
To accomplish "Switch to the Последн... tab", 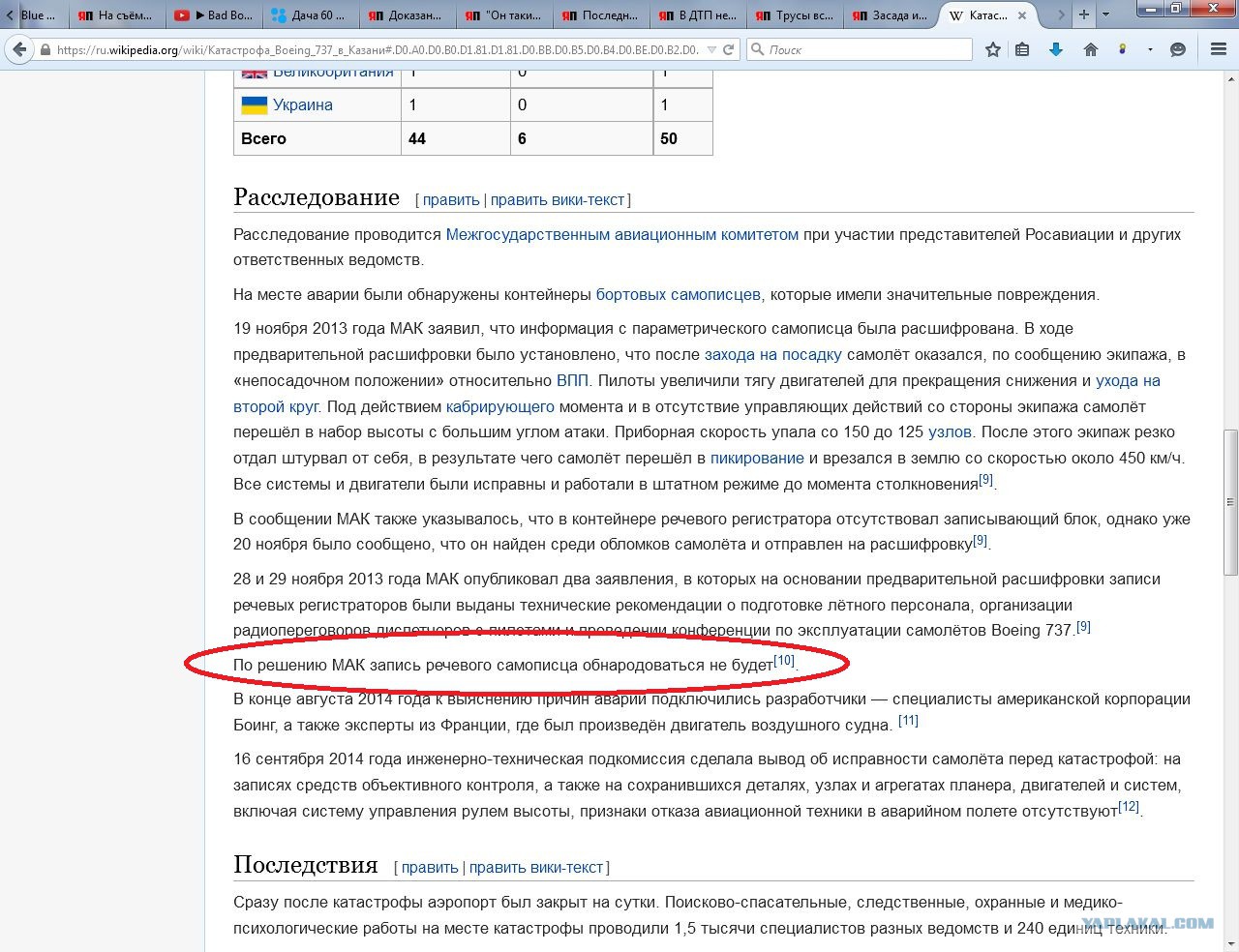I will [x=600, y=15].
